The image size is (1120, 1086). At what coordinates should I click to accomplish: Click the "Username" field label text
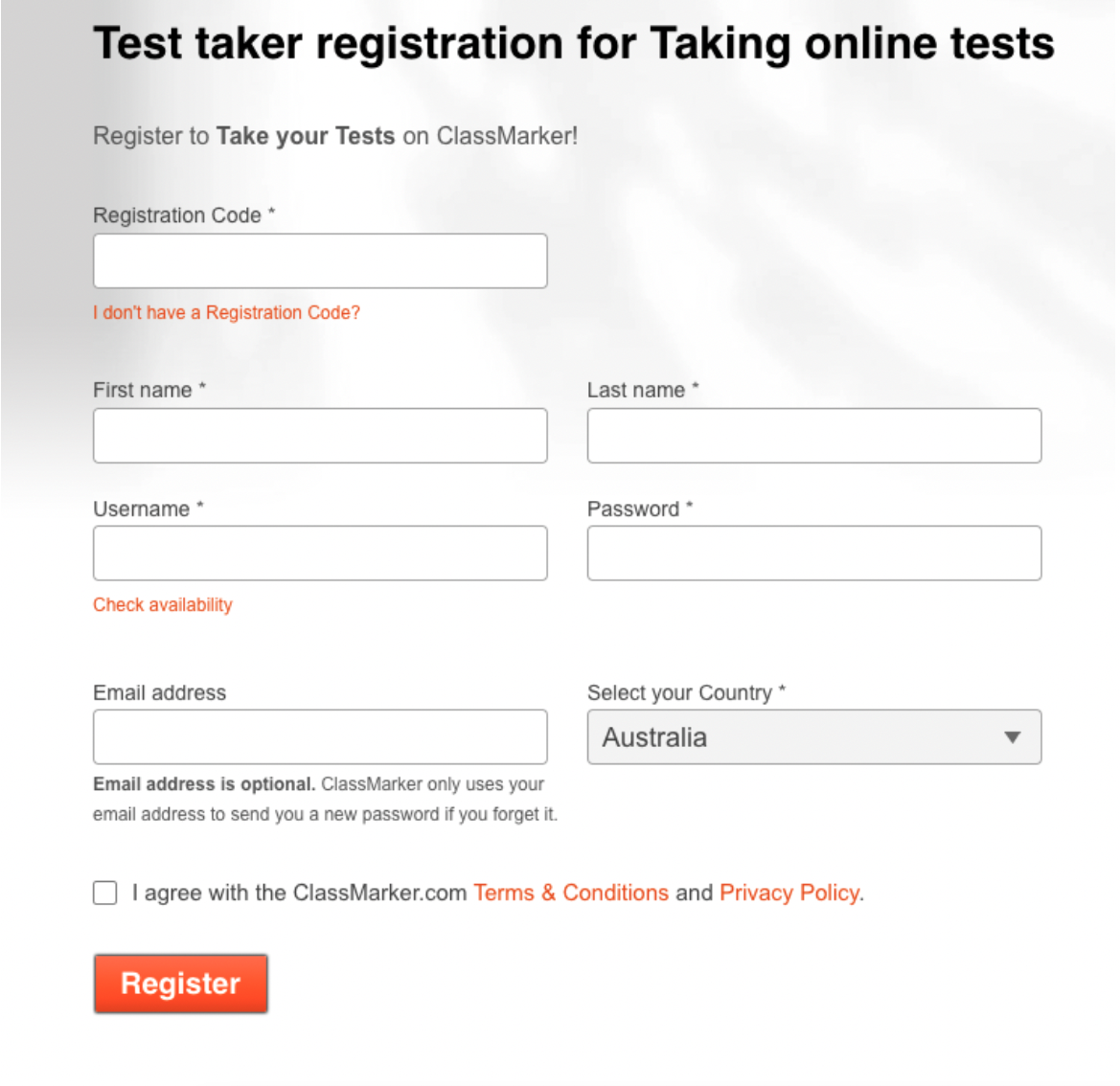point(142,509)
